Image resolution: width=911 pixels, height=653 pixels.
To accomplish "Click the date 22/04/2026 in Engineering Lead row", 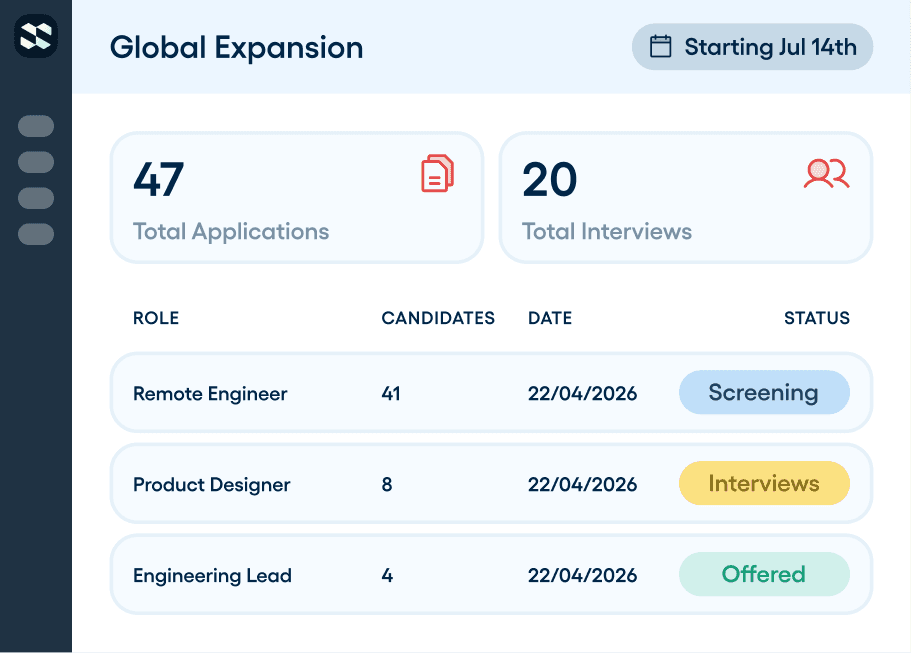I will (582, 575).
